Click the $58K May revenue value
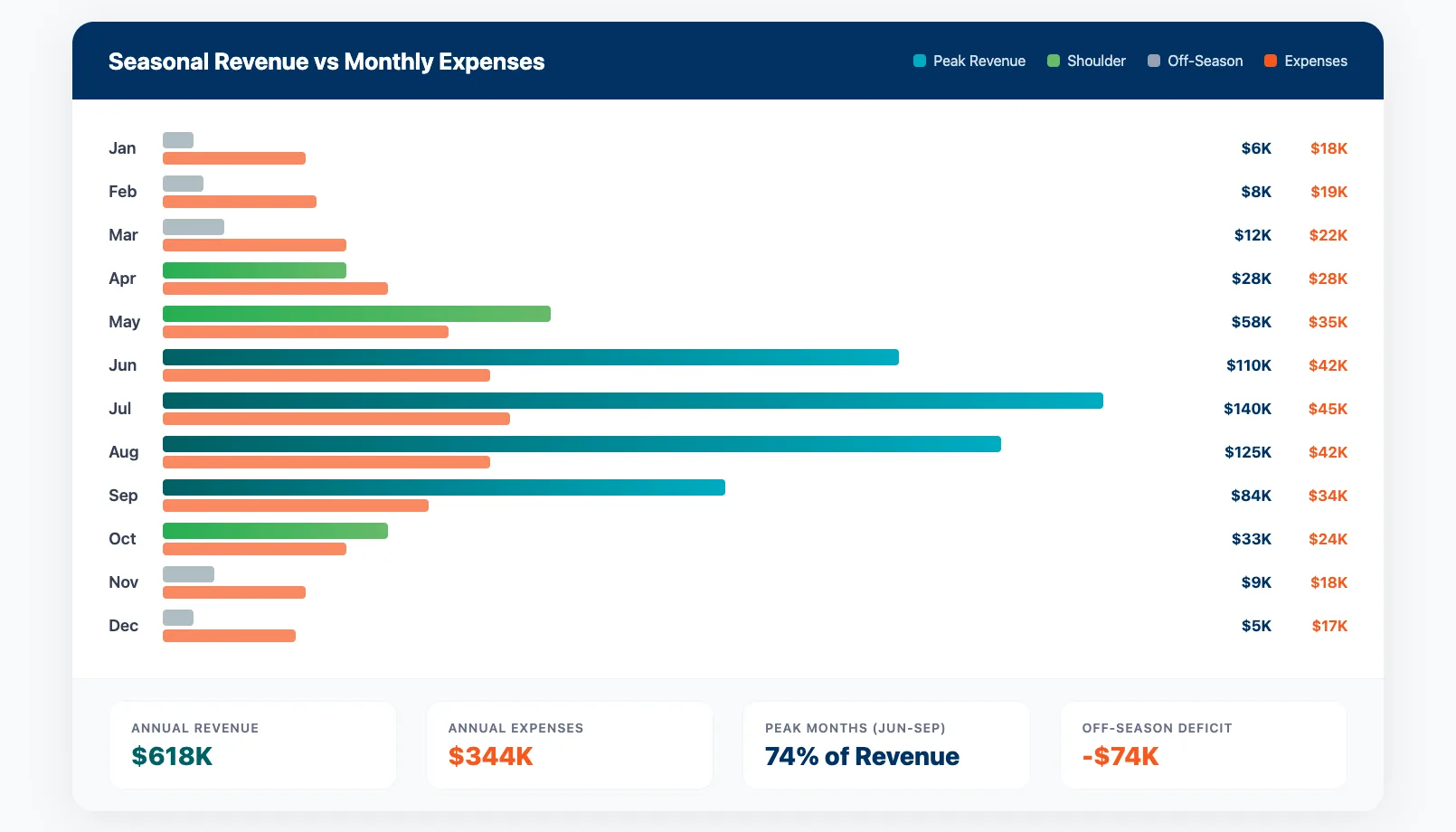1456x832 pixels. (1251, 322)
